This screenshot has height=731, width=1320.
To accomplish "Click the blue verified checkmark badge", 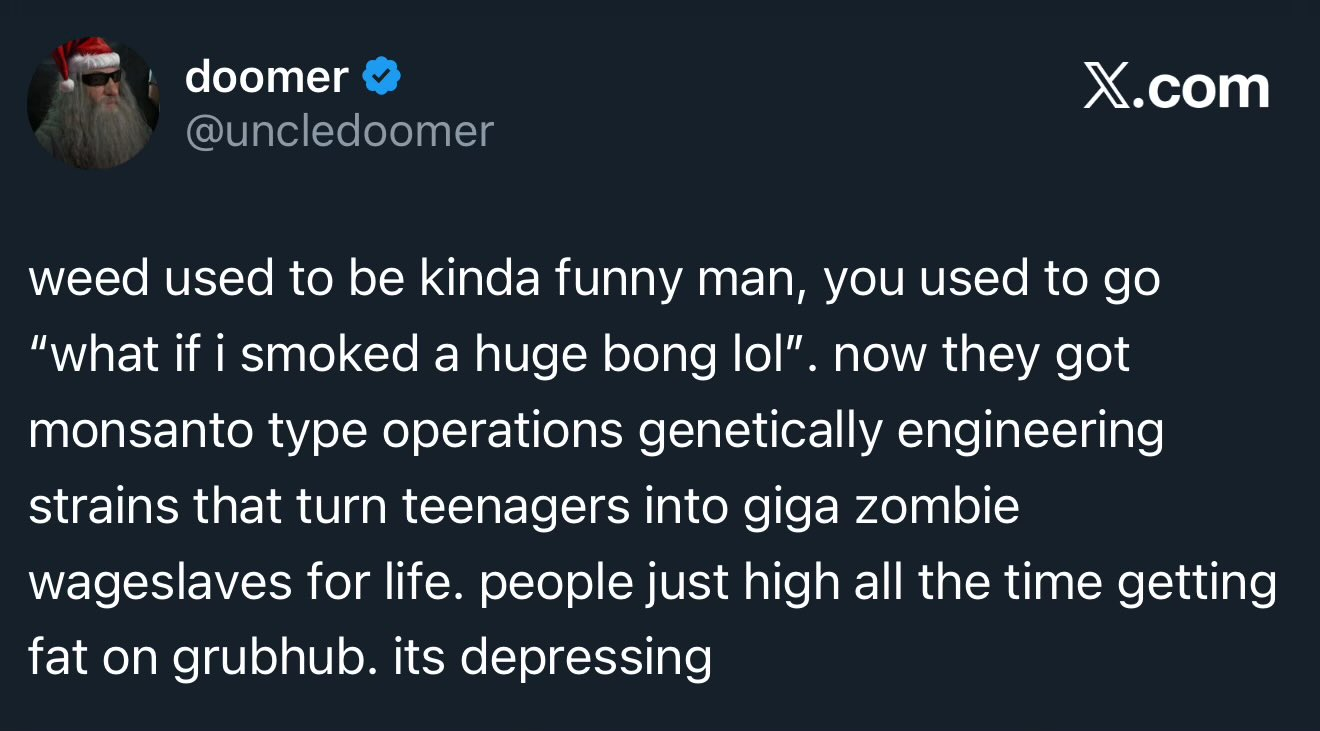I will 381,77.
